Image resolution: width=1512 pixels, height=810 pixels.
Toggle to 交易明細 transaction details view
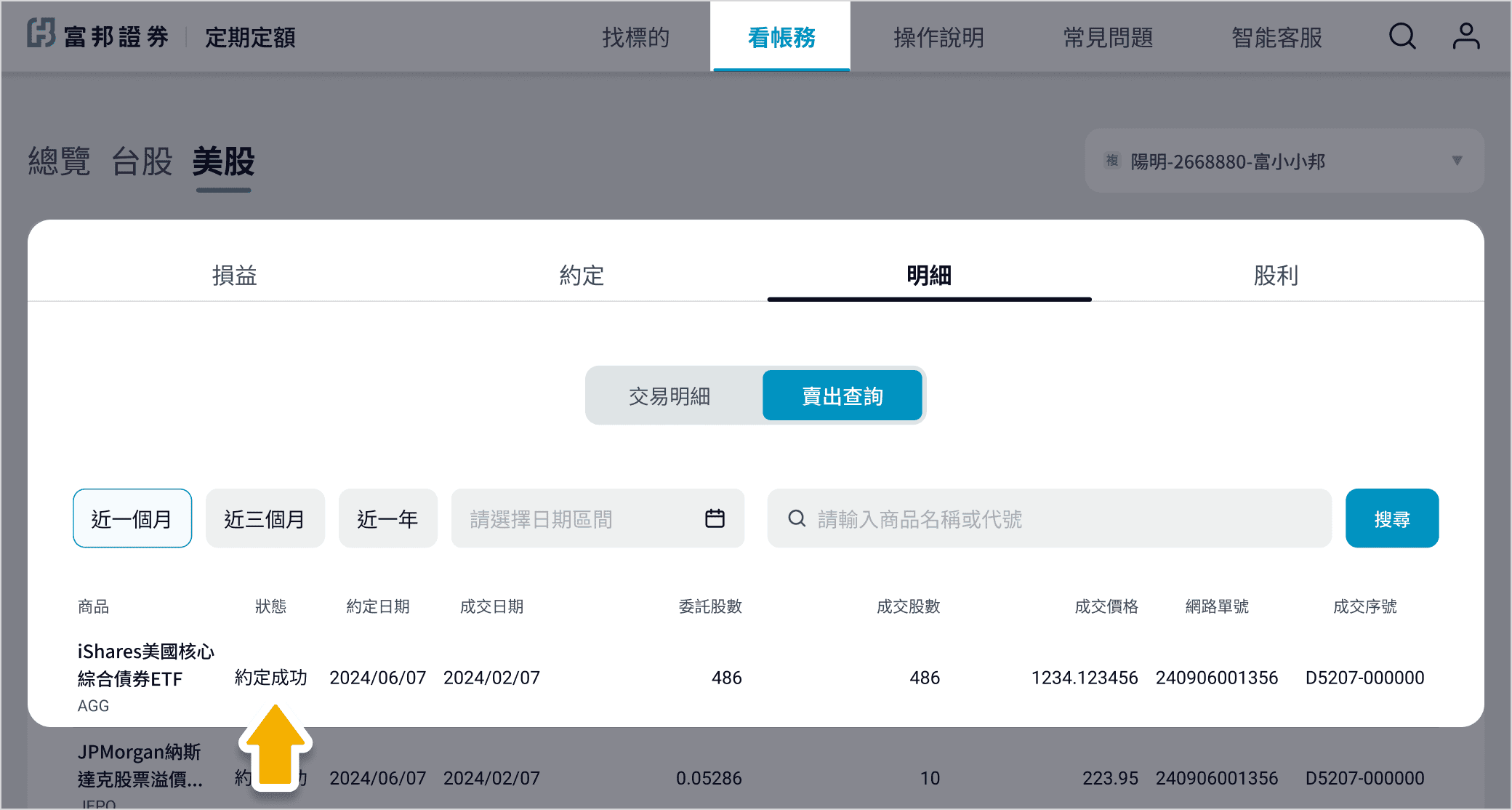669,396
